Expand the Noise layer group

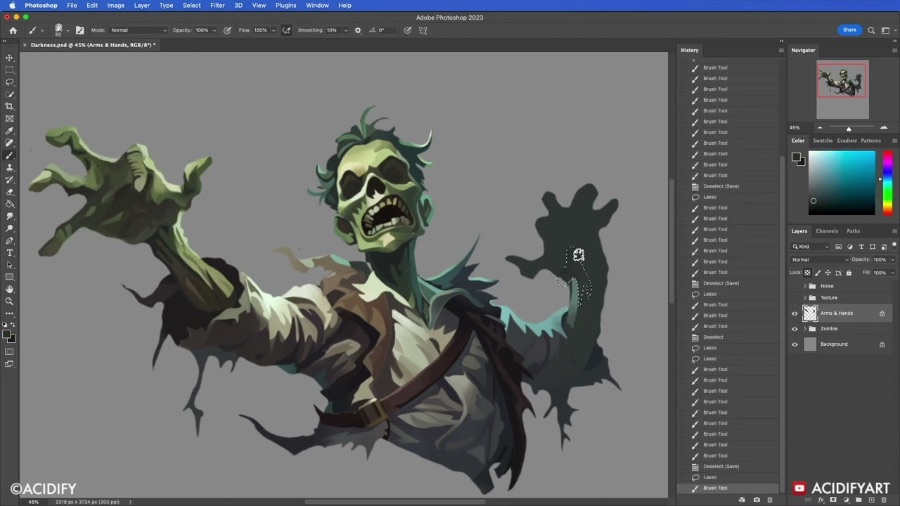tap(805, 286)
